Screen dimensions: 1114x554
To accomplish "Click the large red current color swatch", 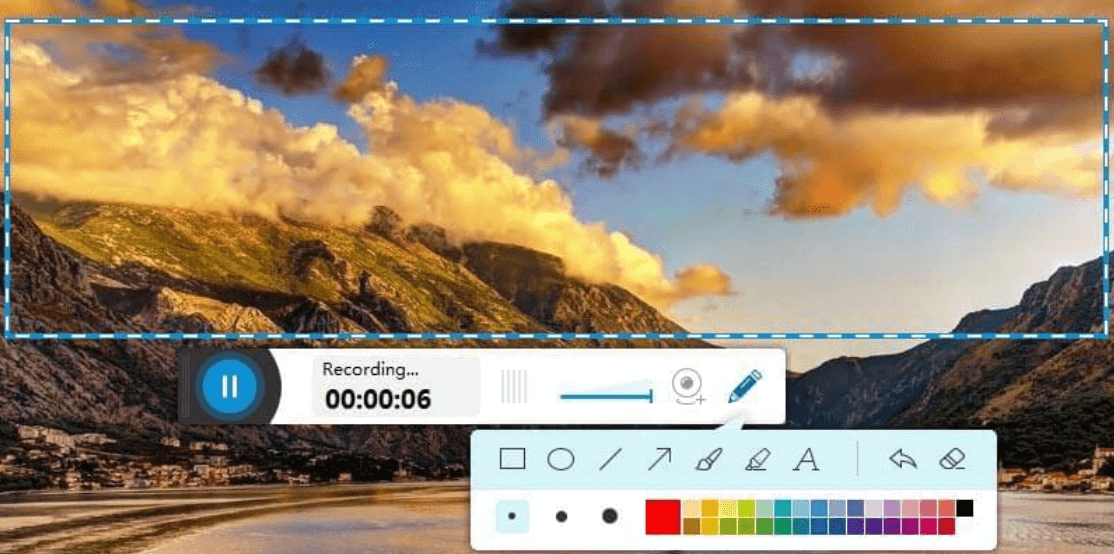I will tap(663, 517).
